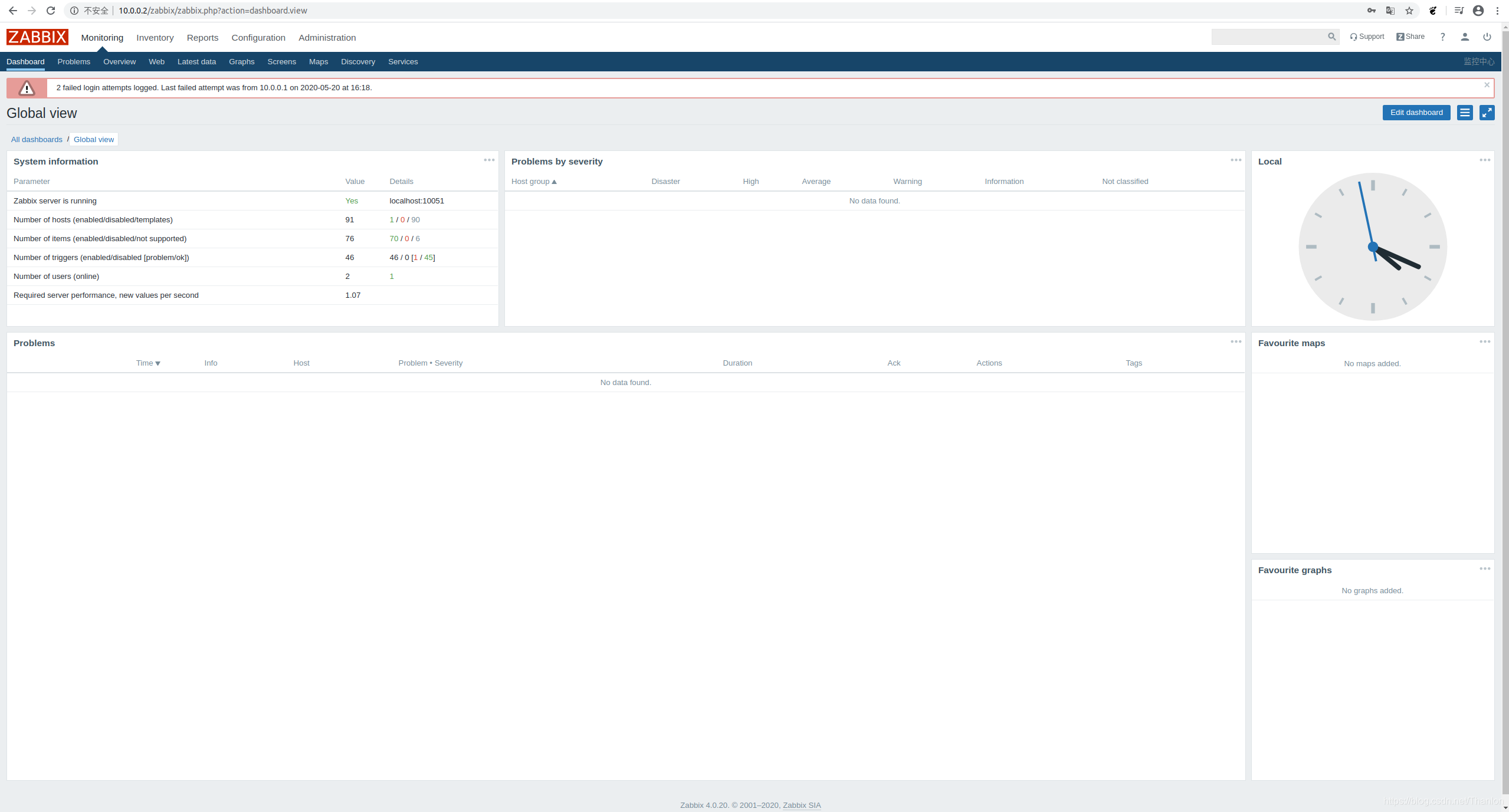Open Local clock widget menu dots
Screen dimensions: 1509x812
click(x=1485, y=160)
